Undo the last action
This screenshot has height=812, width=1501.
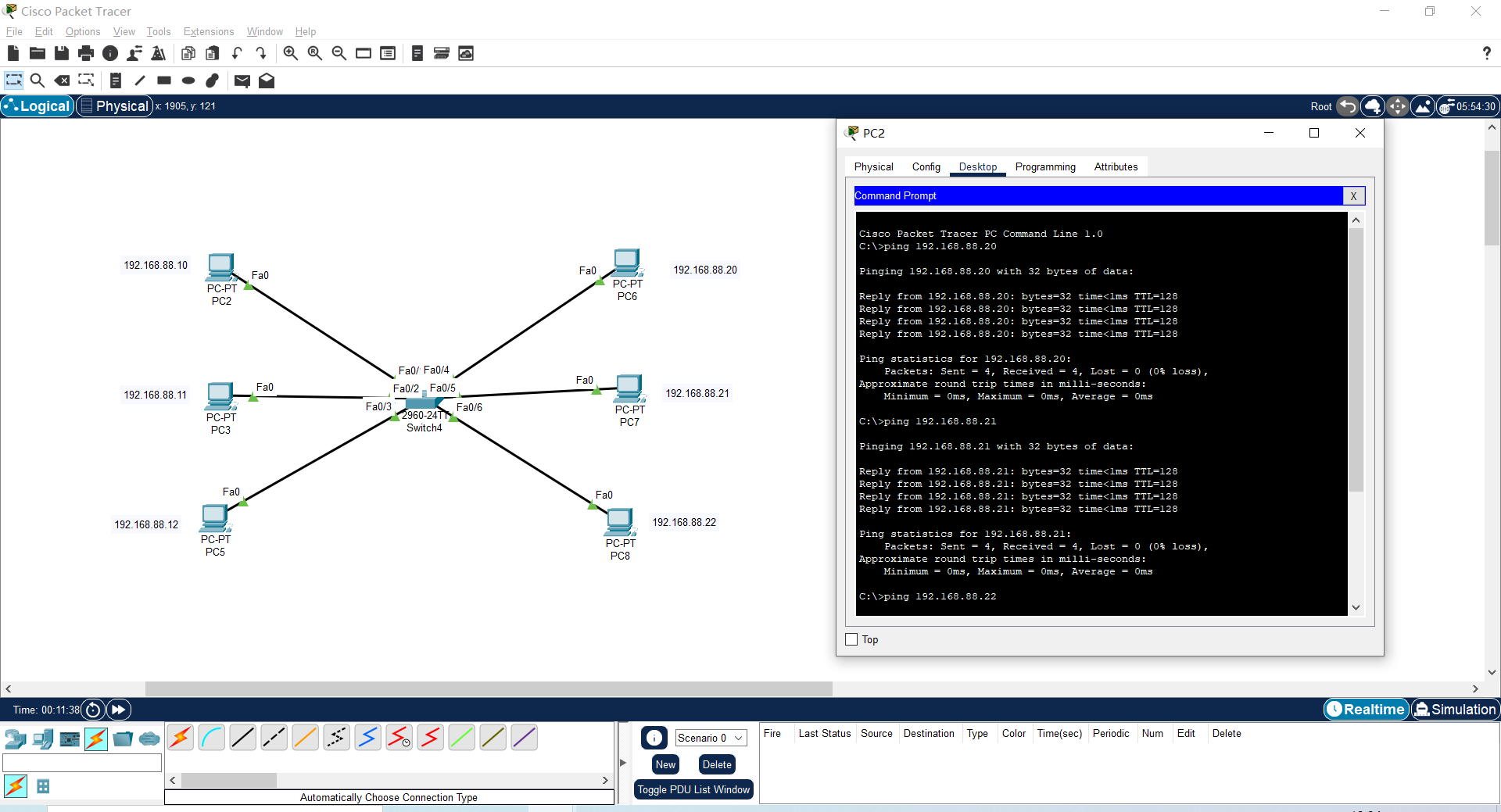[237, 53]
